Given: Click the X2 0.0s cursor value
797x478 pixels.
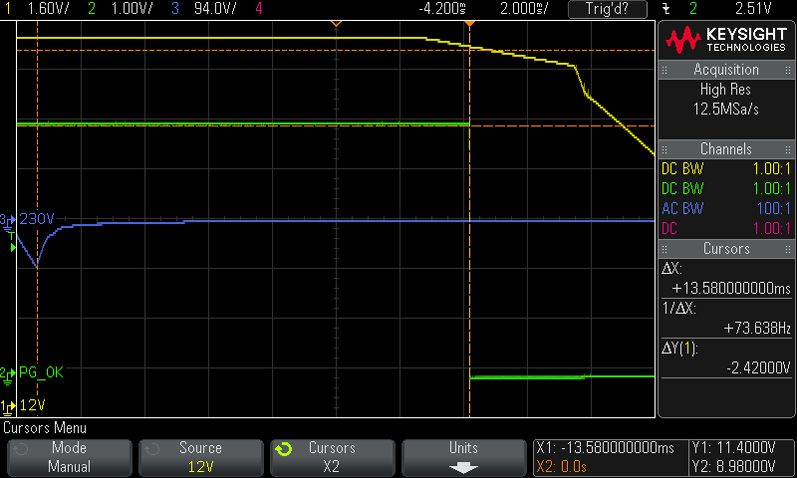Looking at the screenshot, I should [561, 467].
